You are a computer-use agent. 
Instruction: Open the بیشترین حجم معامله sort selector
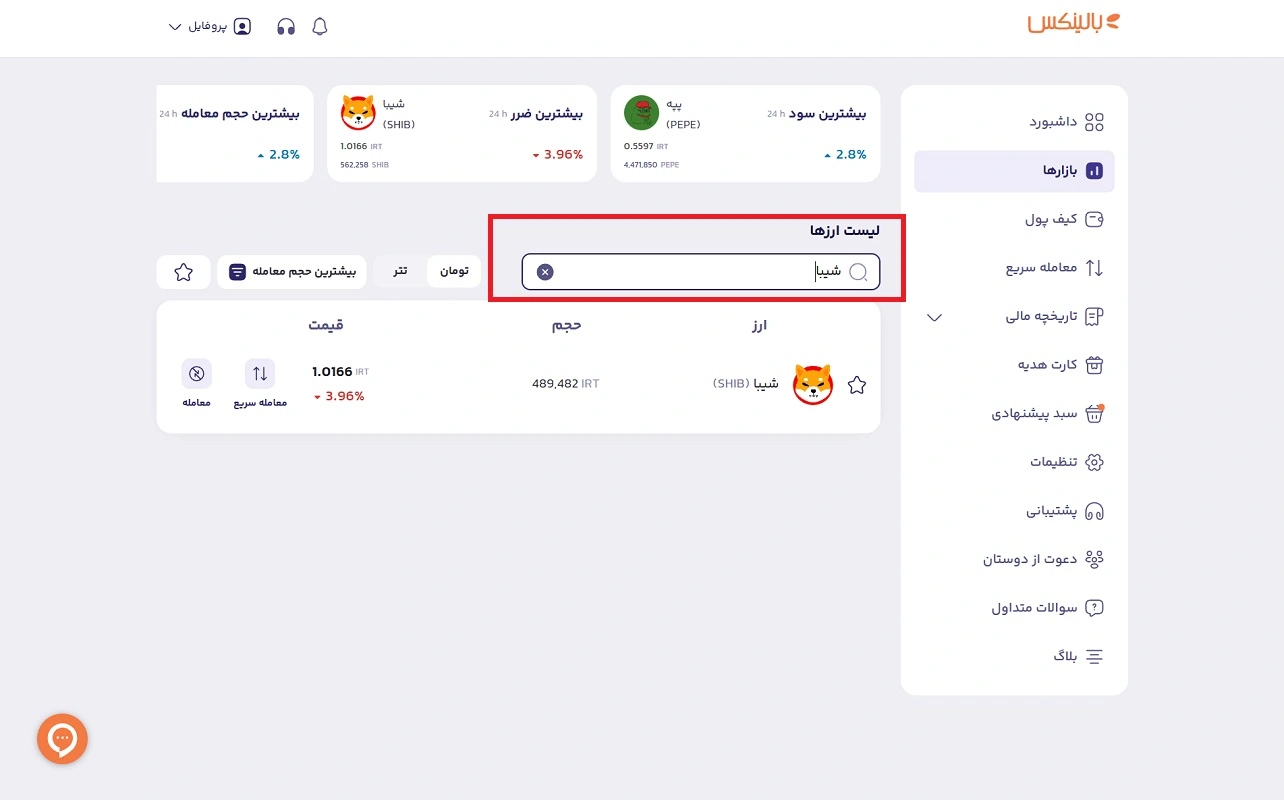click(291, 271)
